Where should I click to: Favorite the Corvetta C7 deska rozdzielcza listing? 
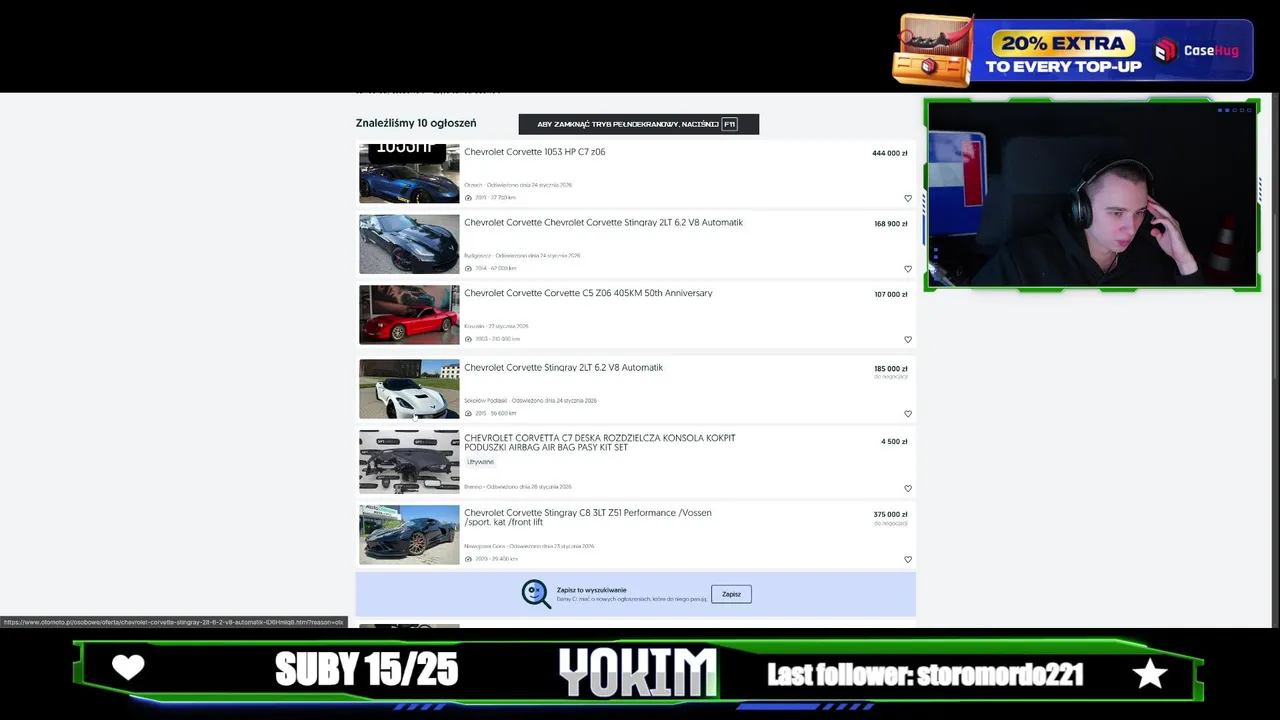908,489
